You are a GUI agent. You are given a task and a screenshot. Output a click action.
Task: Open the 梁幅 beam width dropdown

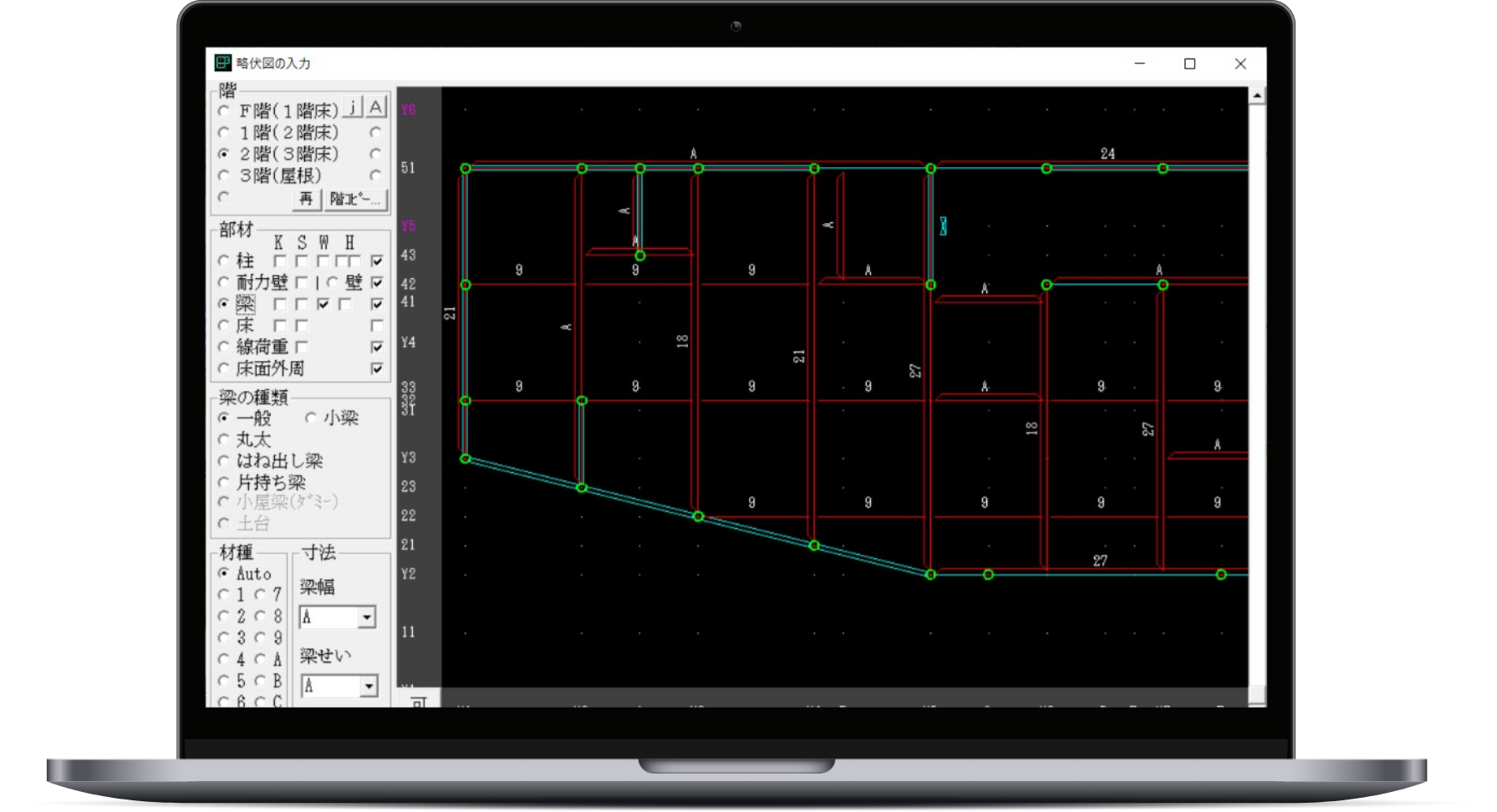point(367,617)
